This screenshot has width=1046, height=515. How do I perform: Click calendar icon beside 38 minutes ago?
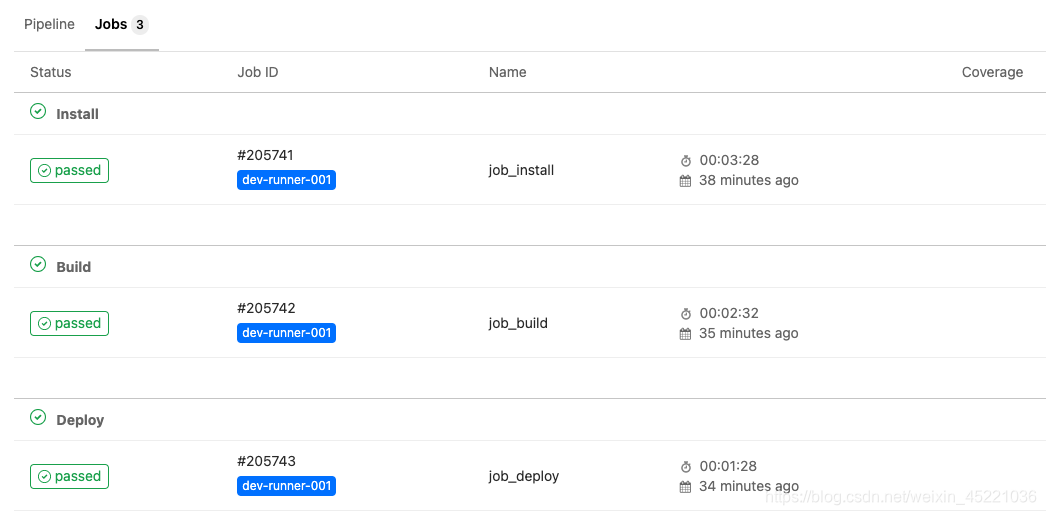(x=685, y=181)
